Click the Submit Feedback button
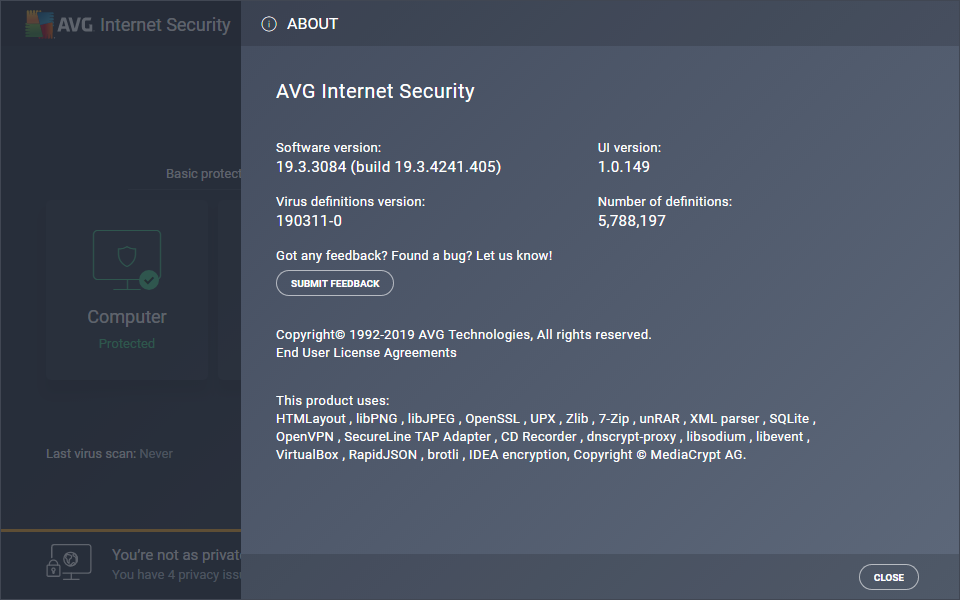 pos(334,283)
